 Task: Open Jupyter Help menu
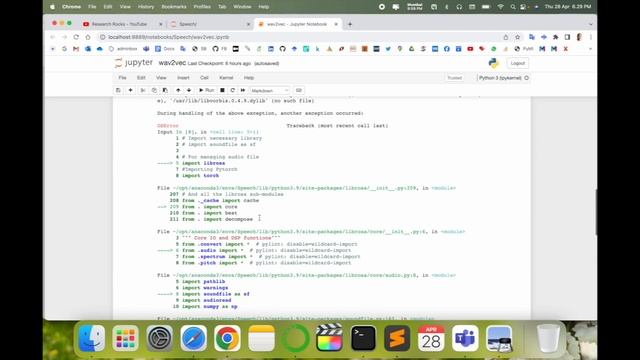coord(249,78)
